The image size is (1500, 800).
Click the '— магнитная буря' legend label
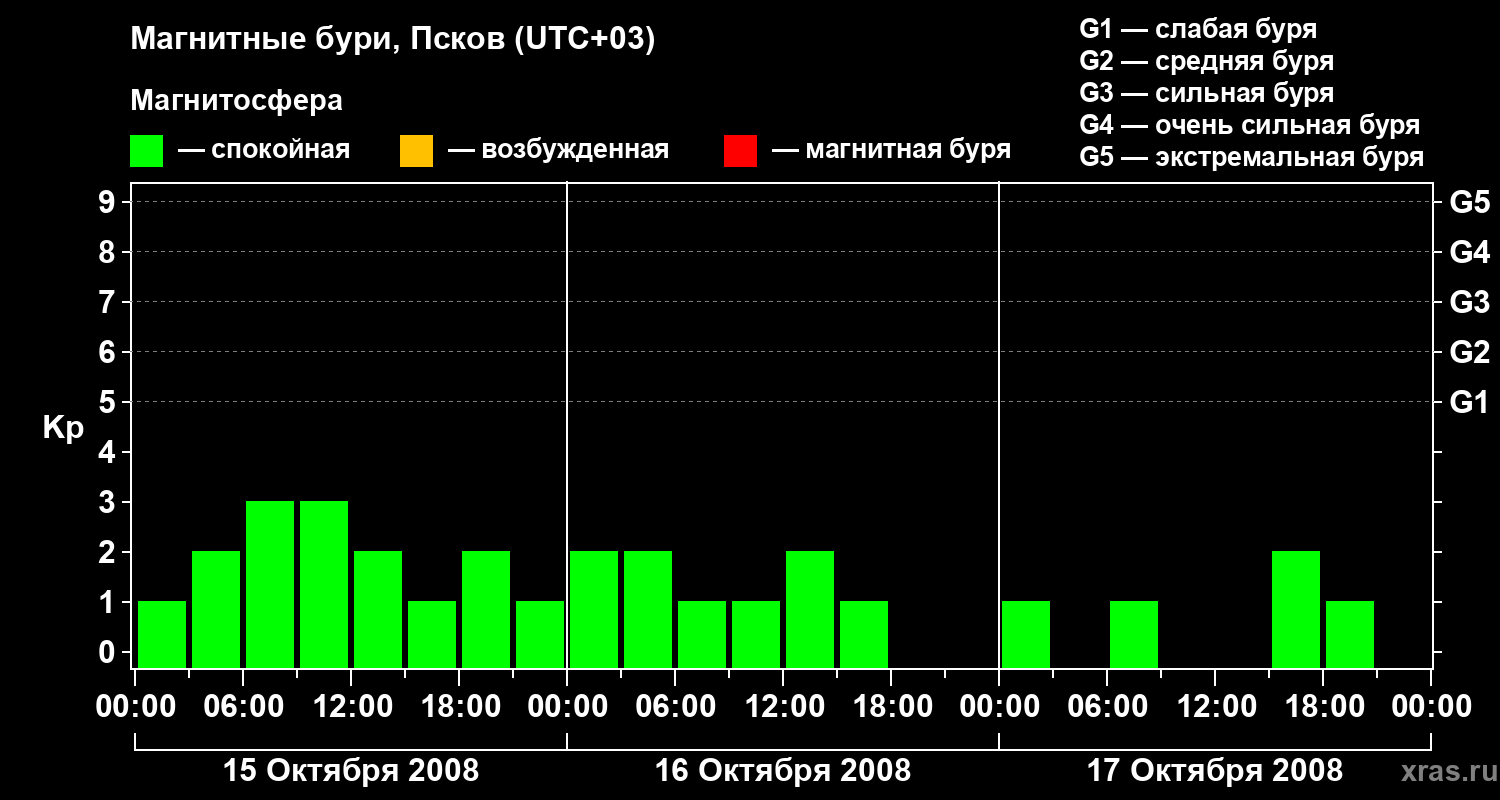pos(891,150)
